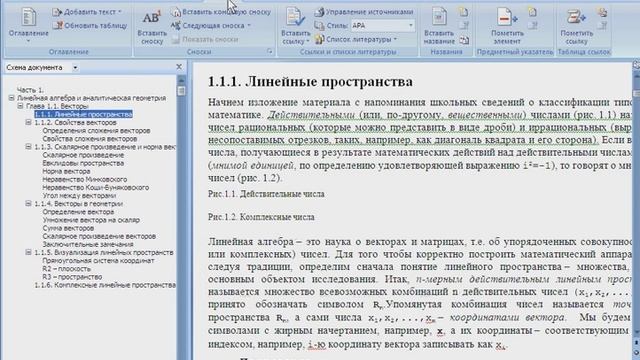Screen dimensions: 640x360
Task: Go to Определения сложения векторов
Action: [96, 131]
